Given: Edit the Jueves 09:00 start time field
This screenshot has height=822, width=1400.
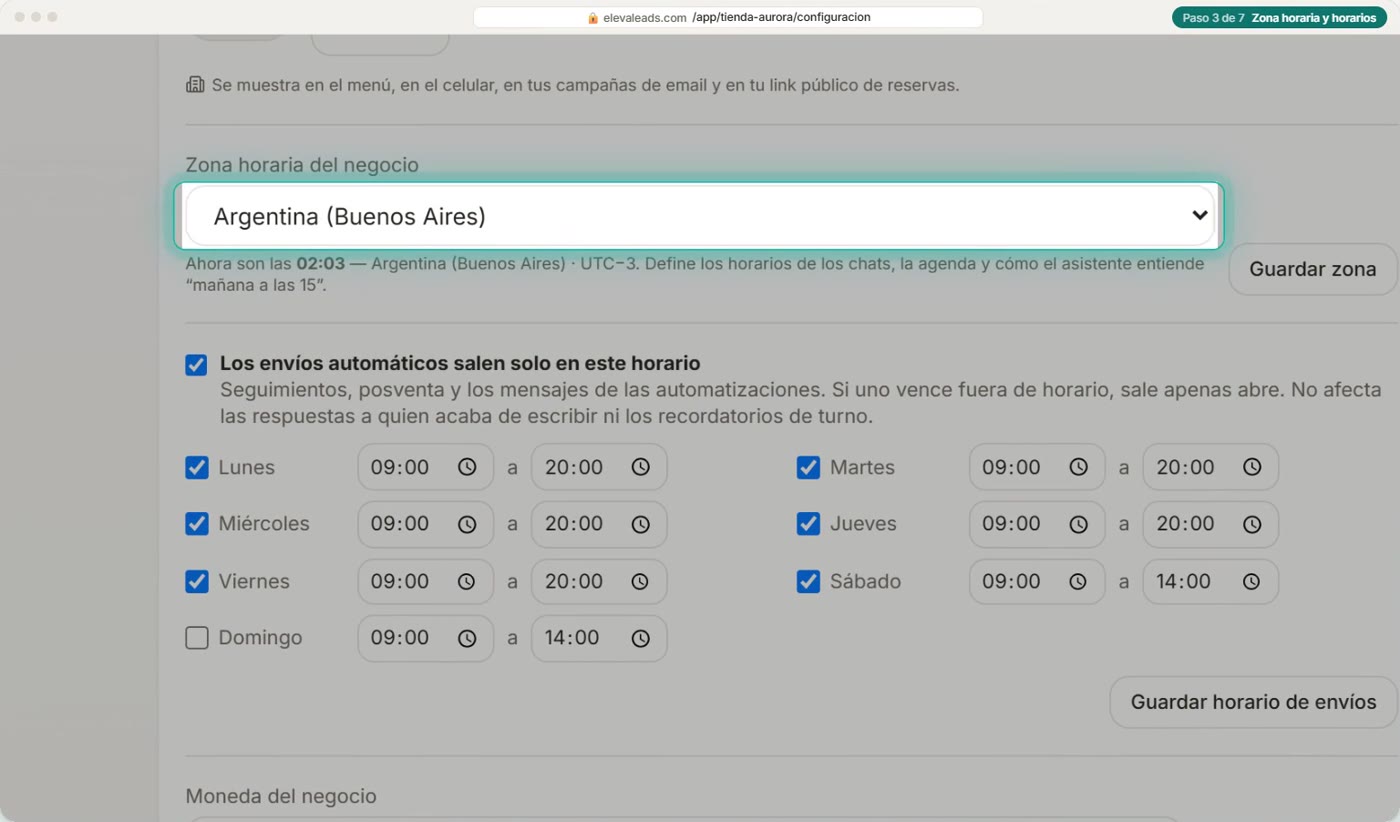Looking at the screenshot, I should [x=1037, y=524].
